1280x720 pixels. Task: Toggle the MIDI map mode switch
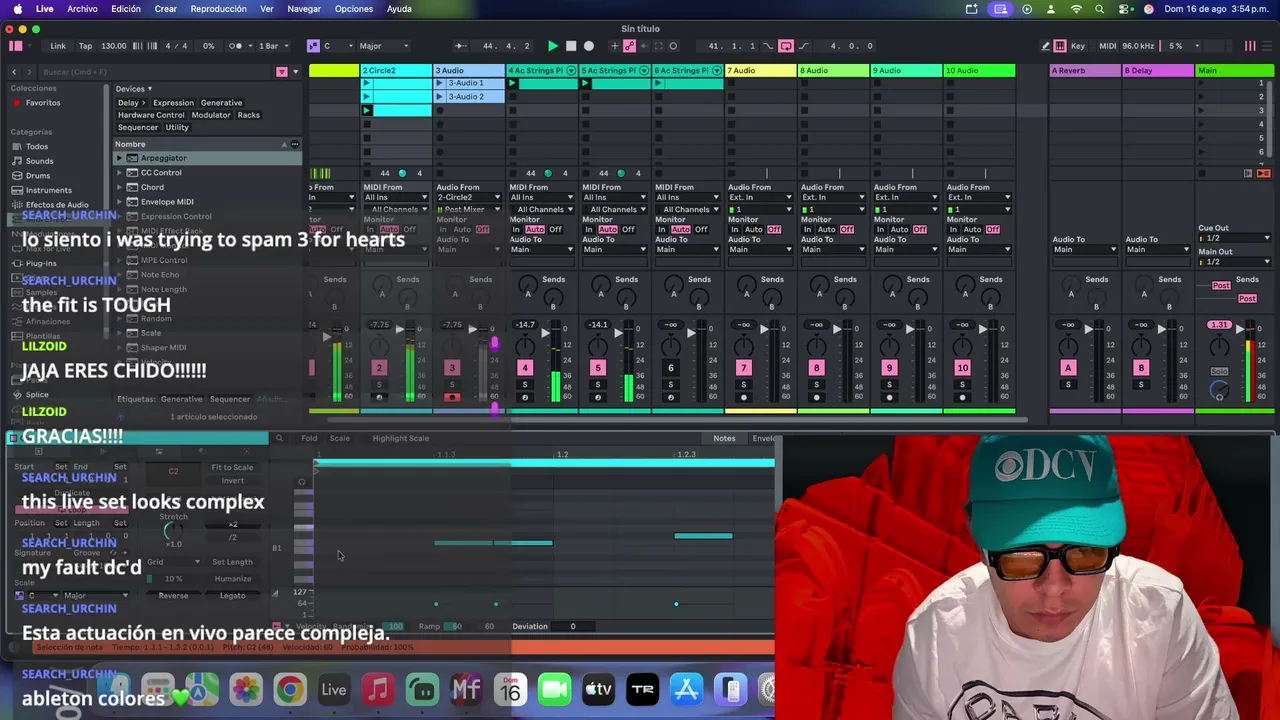[x=1107, y=46]
